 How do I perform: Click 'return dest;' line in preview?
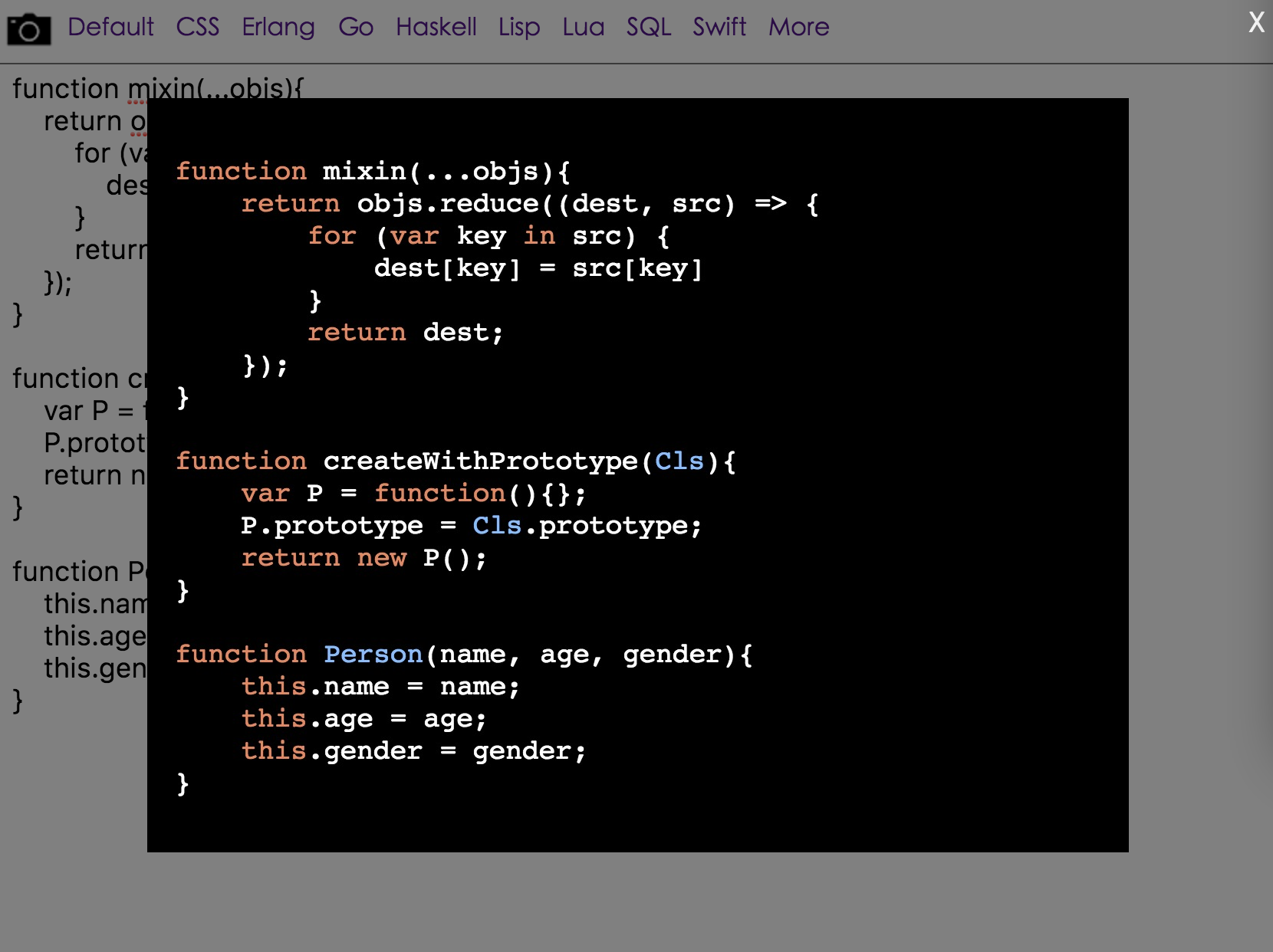(406, 333)
